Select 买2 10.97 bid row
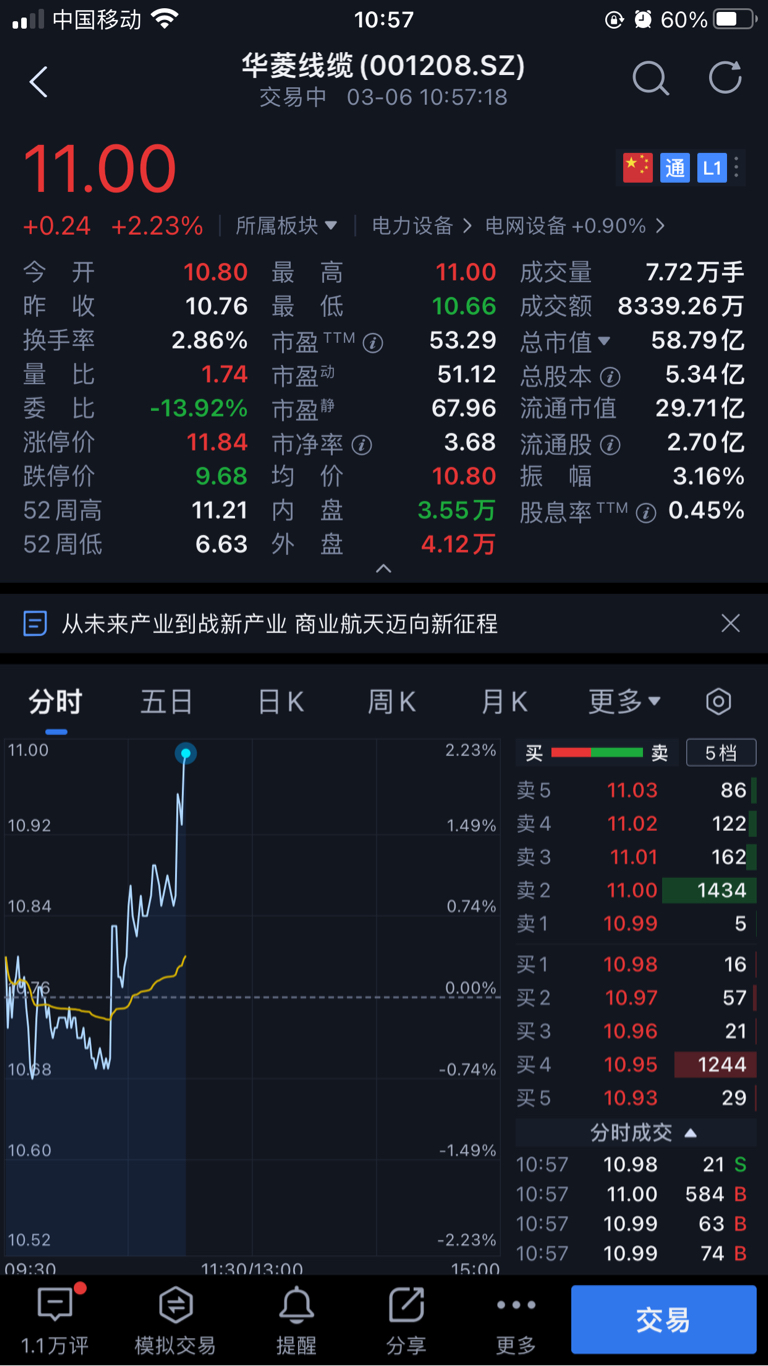 (636, 998)
